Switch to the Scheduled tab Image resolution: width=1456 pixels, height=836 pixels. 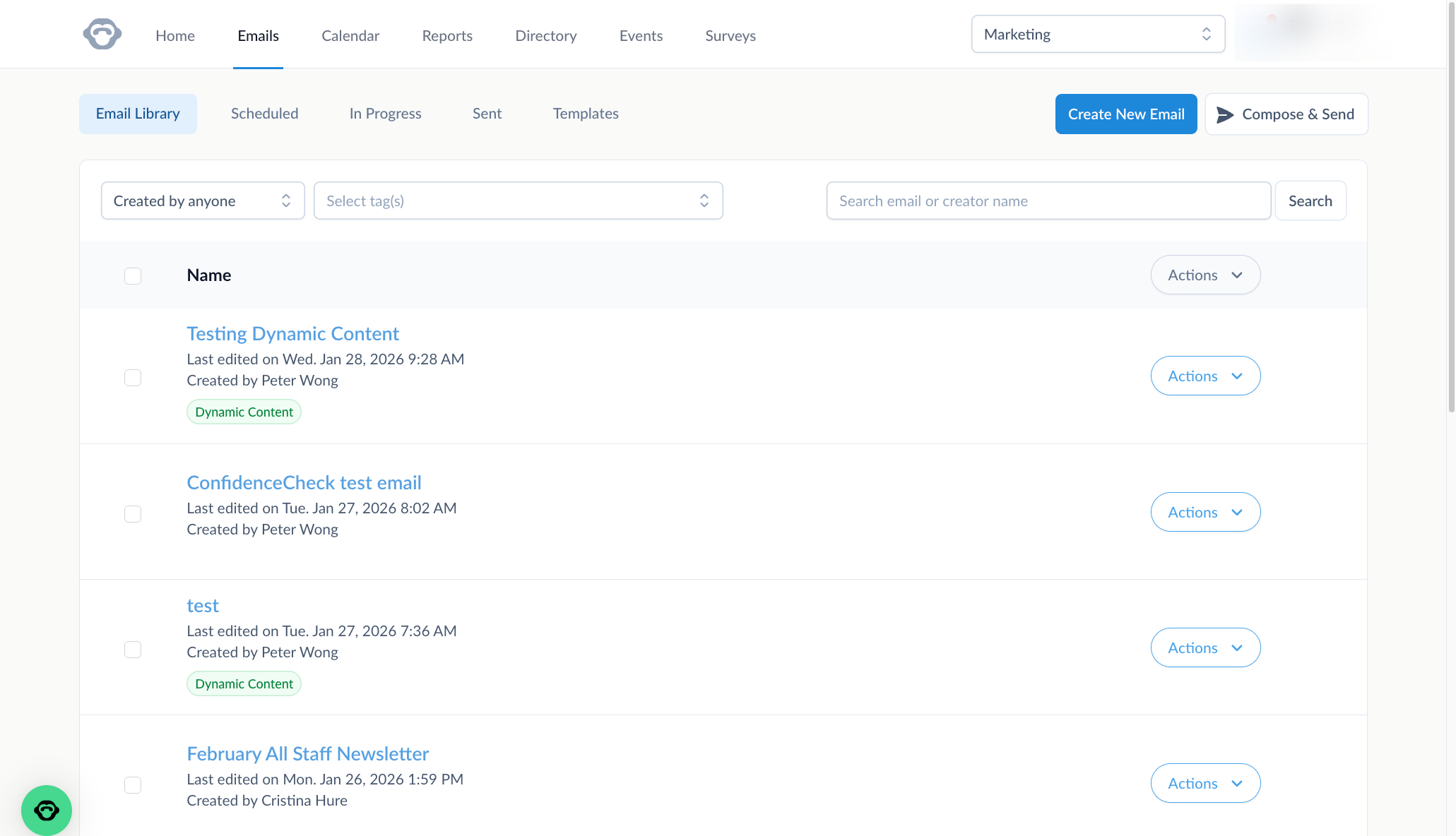click(264, 114)
